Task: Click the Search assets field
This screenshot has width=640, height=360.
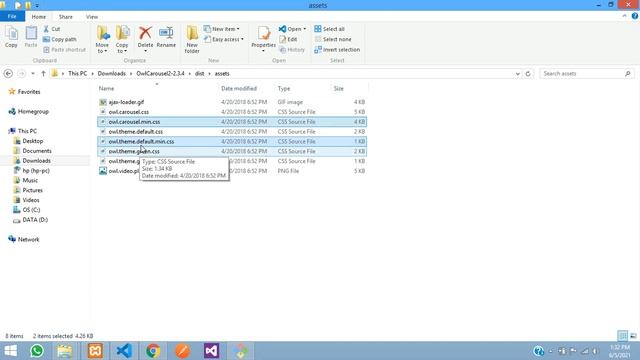Action: pyautogui.click(x=587, y=73)
